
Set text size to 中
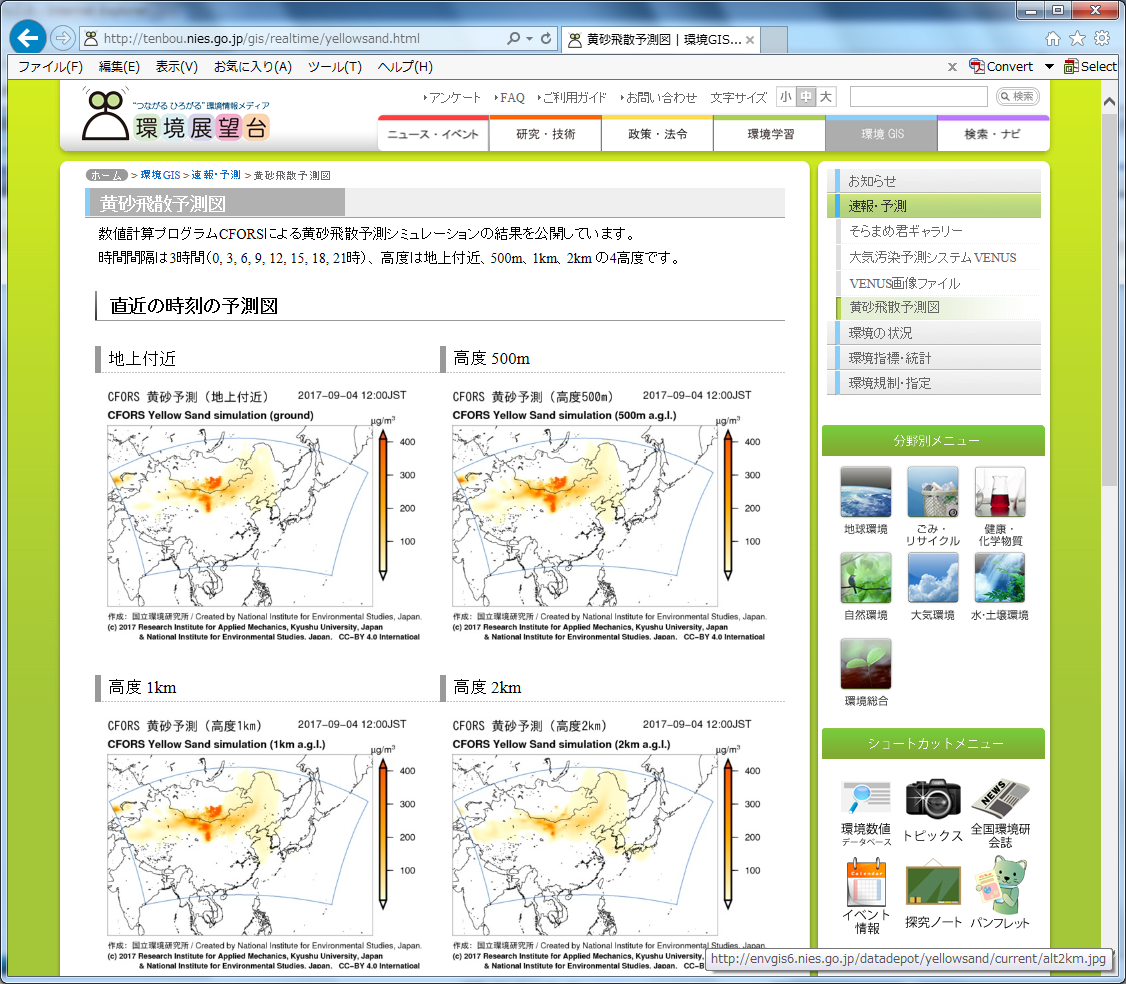click(x=805, y=97)
